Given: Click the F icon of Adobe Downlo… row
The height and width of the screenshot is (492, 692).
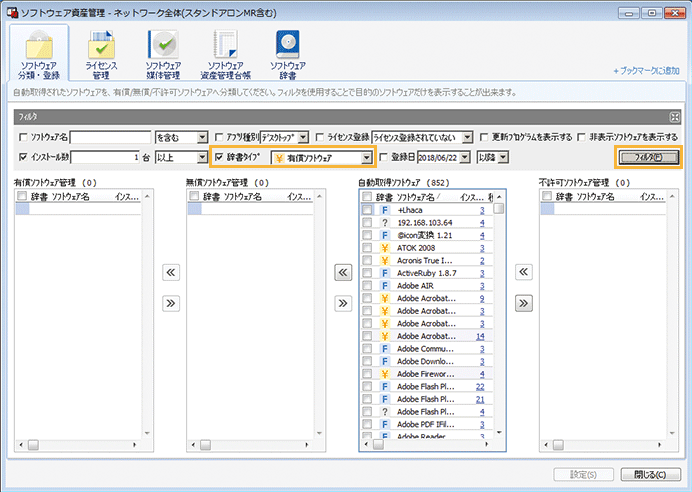Looking at the screenshot, I should (385, 361).
